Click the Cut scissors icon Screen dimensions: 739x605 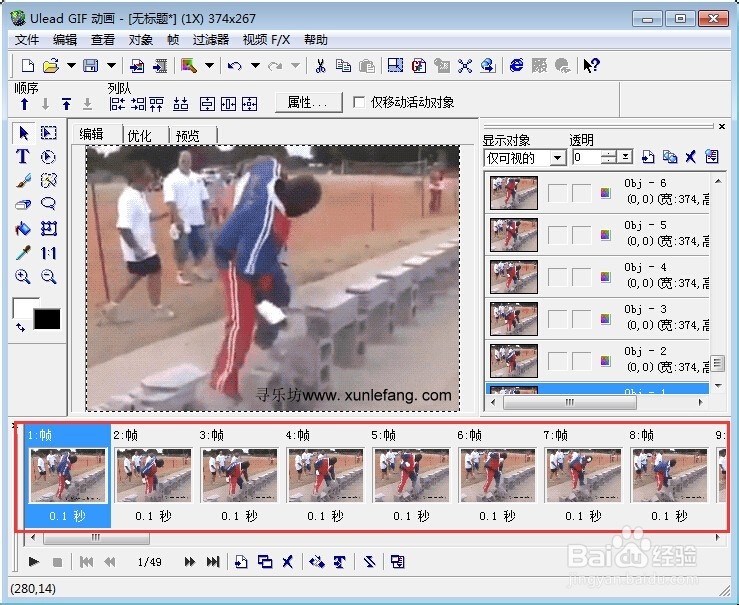[x=320, y=65]
